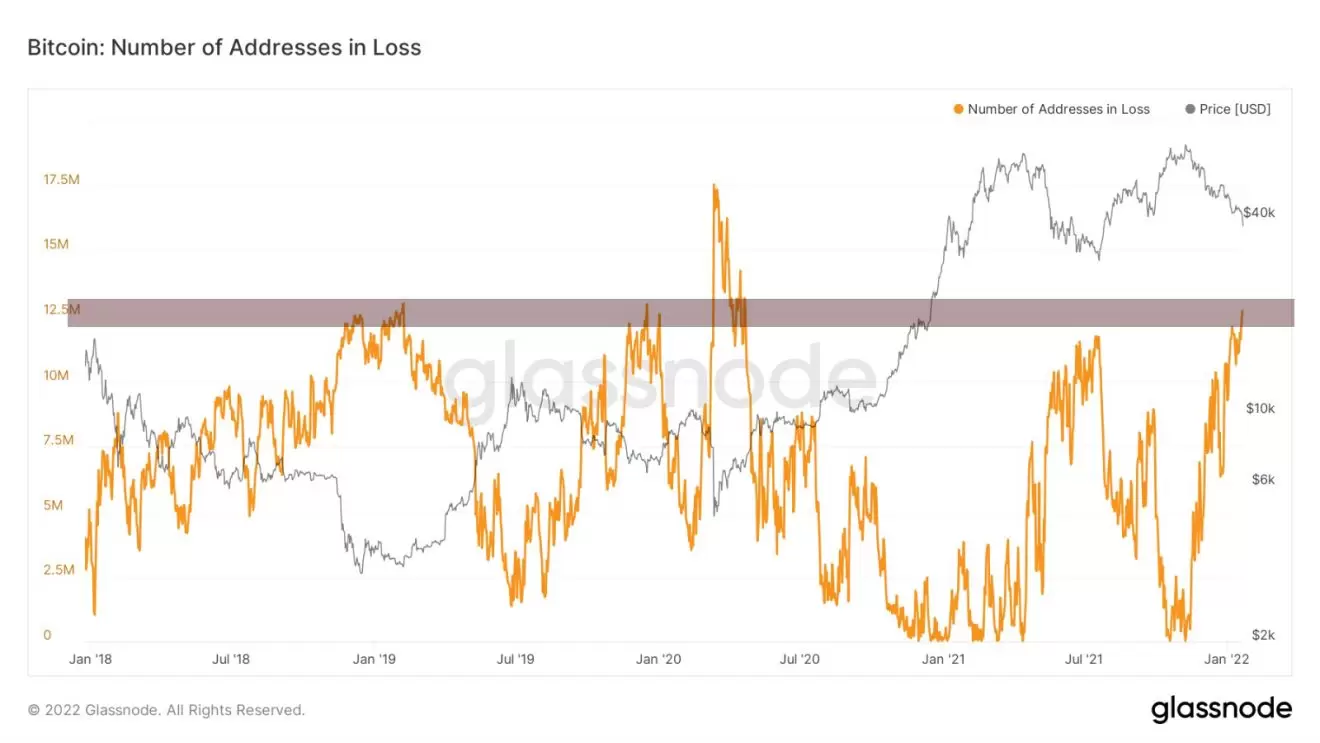
Task: Select the Jan '20 x-axis label
Action: click(x=659, y=659)
